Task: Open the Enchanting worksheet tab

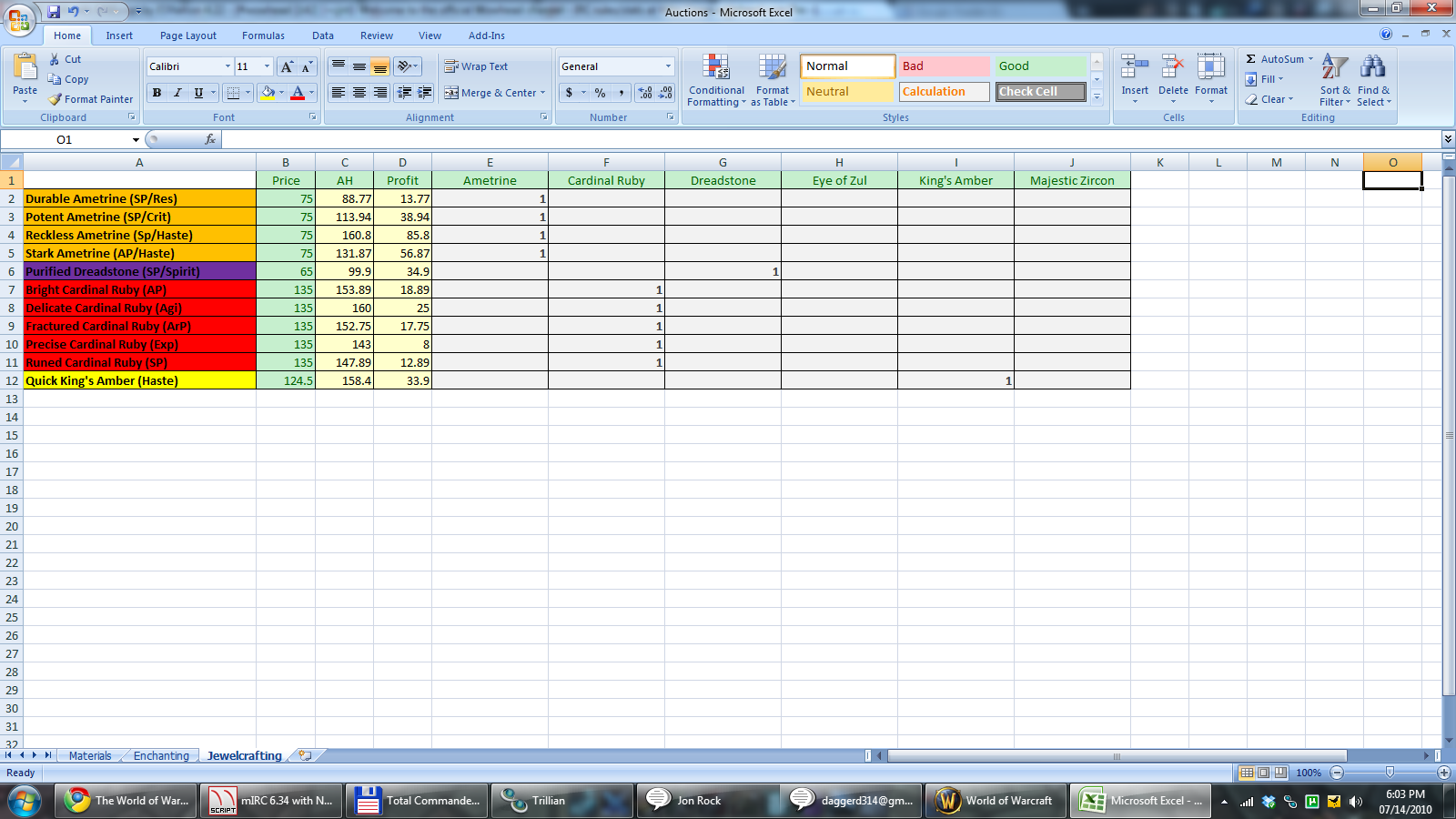Action: click(x=161, y=755)
